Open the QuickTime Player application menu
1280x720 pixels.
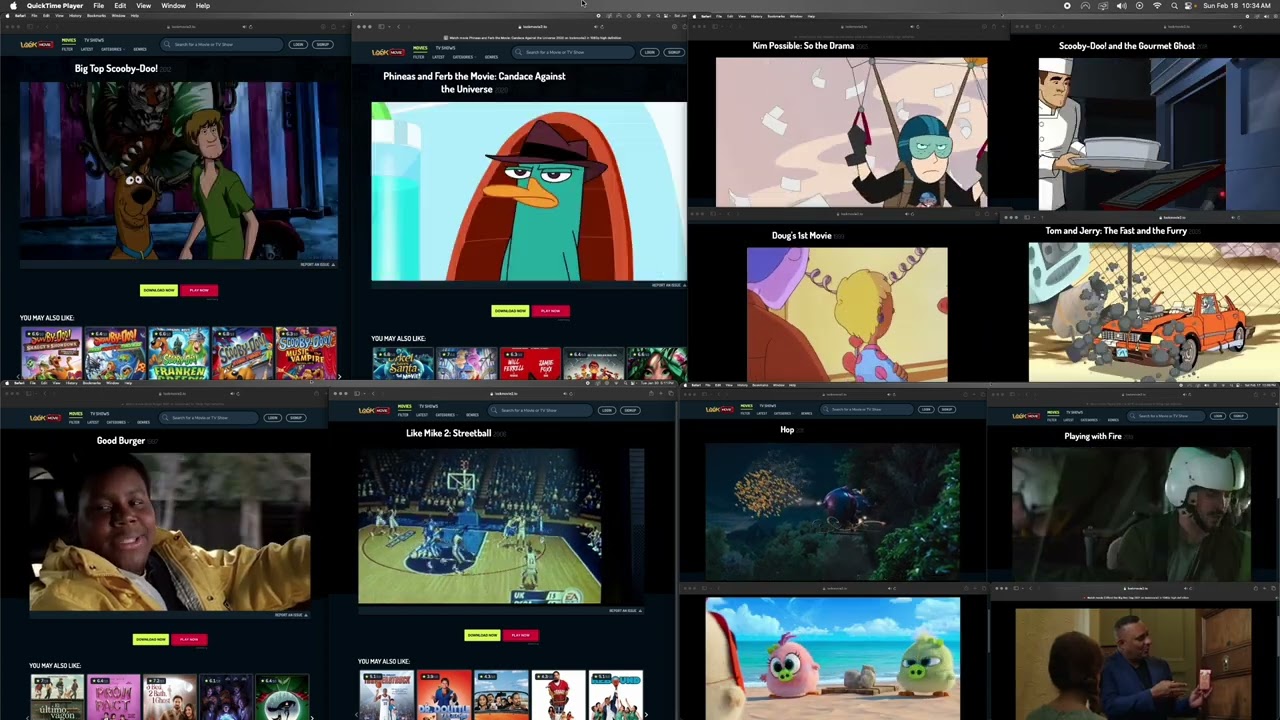click(55, 6)
